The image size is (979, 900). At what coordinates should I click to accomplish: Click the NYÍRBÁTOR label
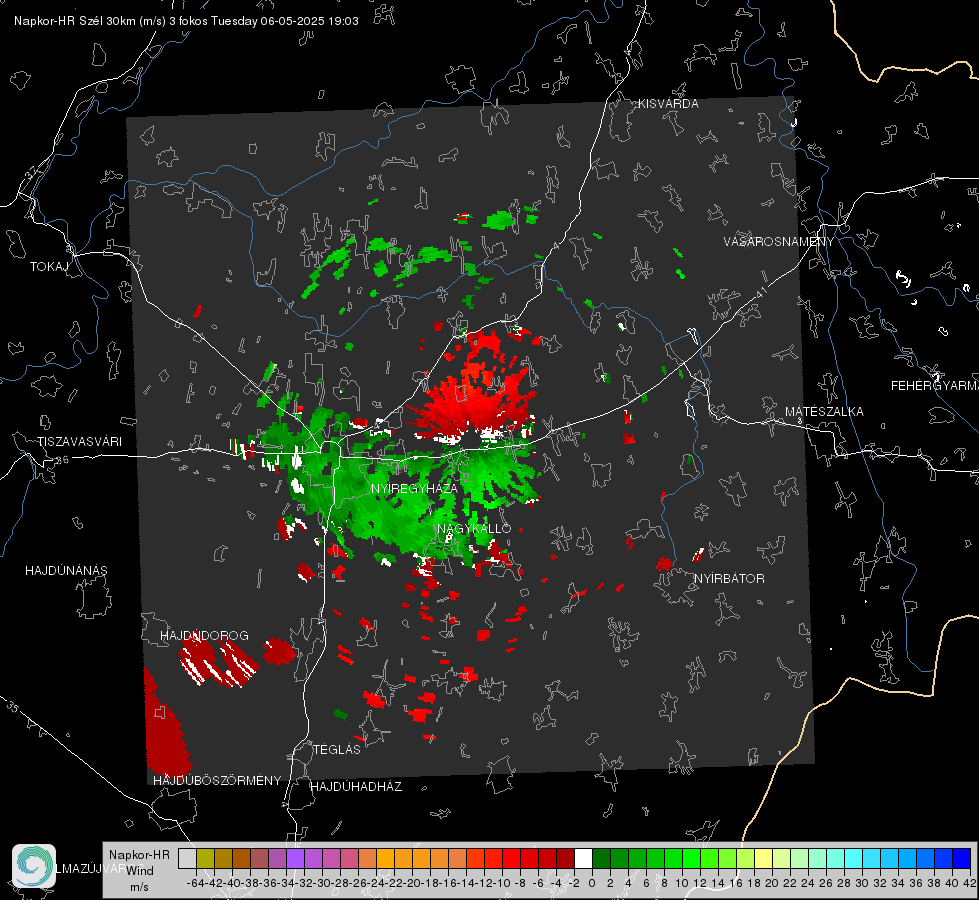(x=729, y=579)
